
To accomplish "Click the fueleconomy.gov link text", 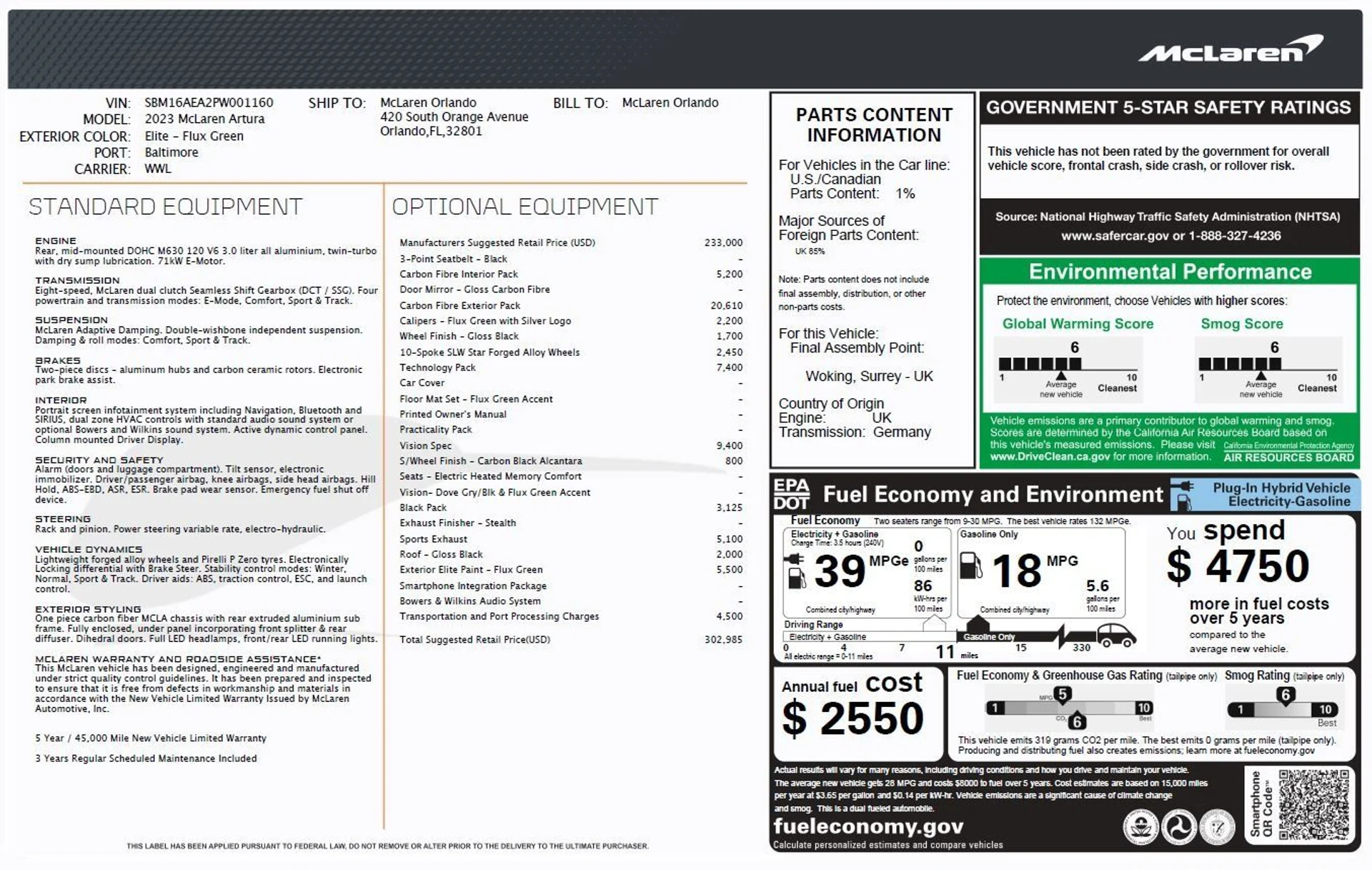I will 868,826.
